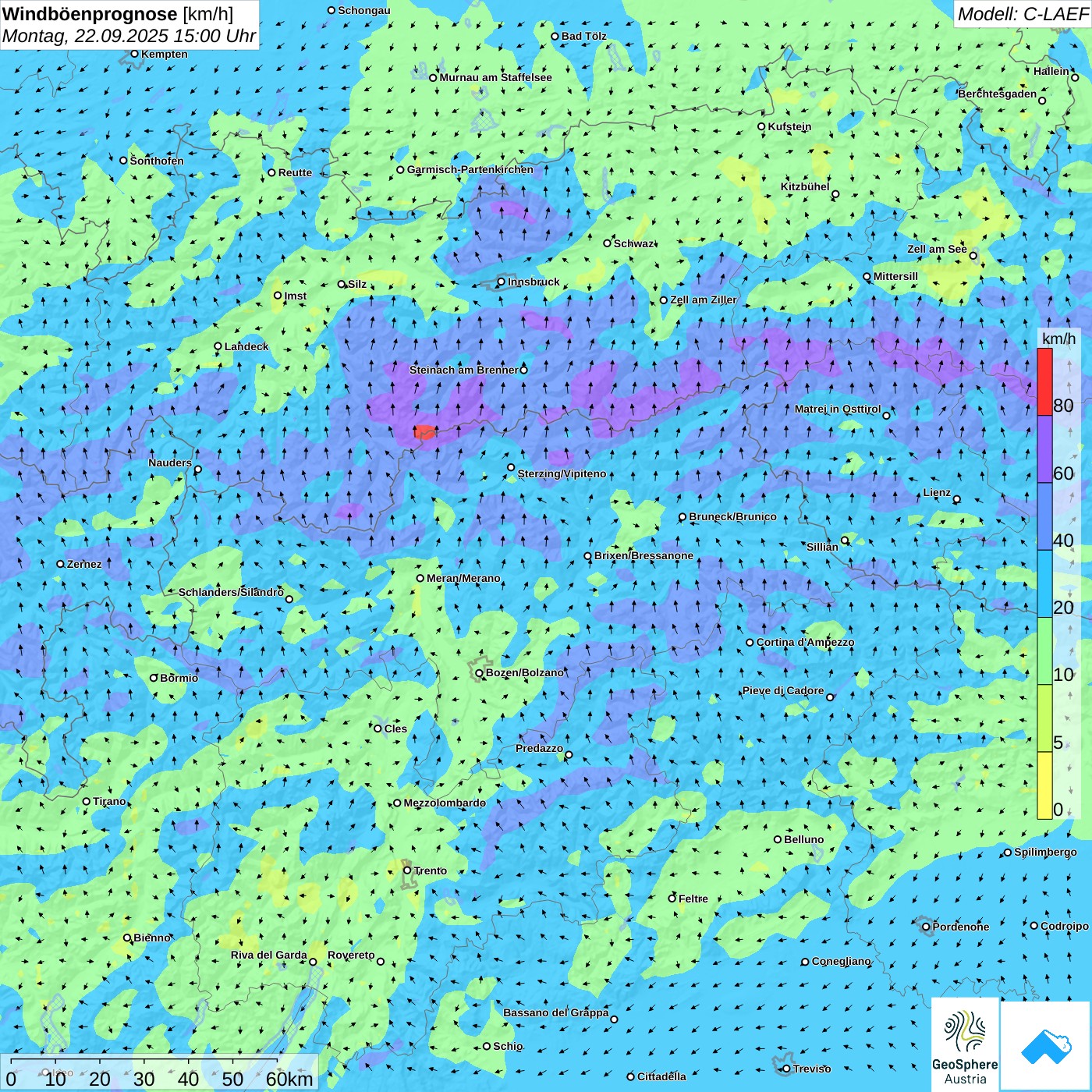Click the Bozen/Bolzano city marker
Screen dimensions: 1092x1092
pos(480,672)
